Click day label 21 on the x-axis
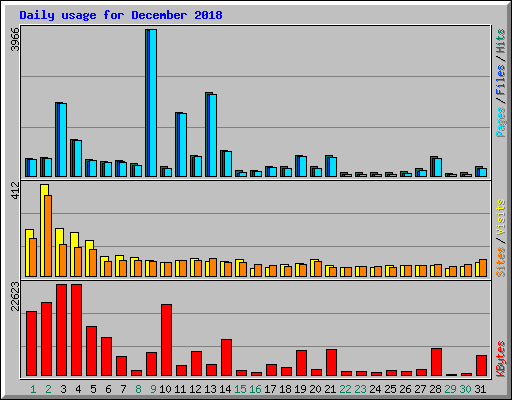 pos(330,389)
